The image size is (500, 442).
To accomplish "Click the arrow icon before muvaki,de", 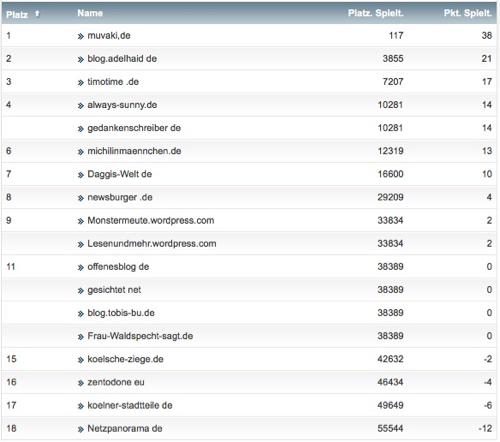I will [x=80, y=36].
